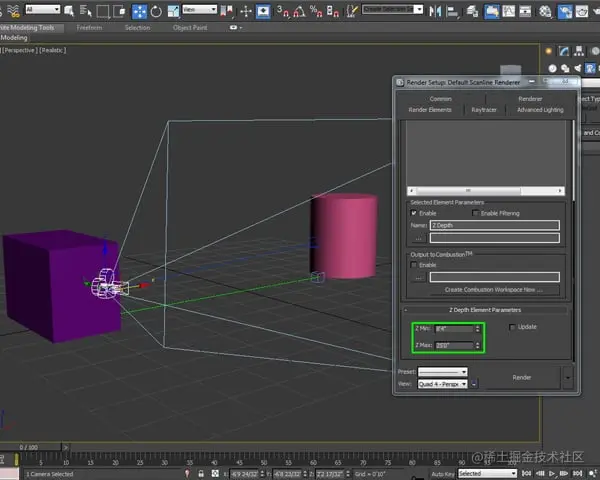The width and height of the screenshot is (600, 480).
Task: Click the time slider showing 0 / 100
Action: [29, 447]
